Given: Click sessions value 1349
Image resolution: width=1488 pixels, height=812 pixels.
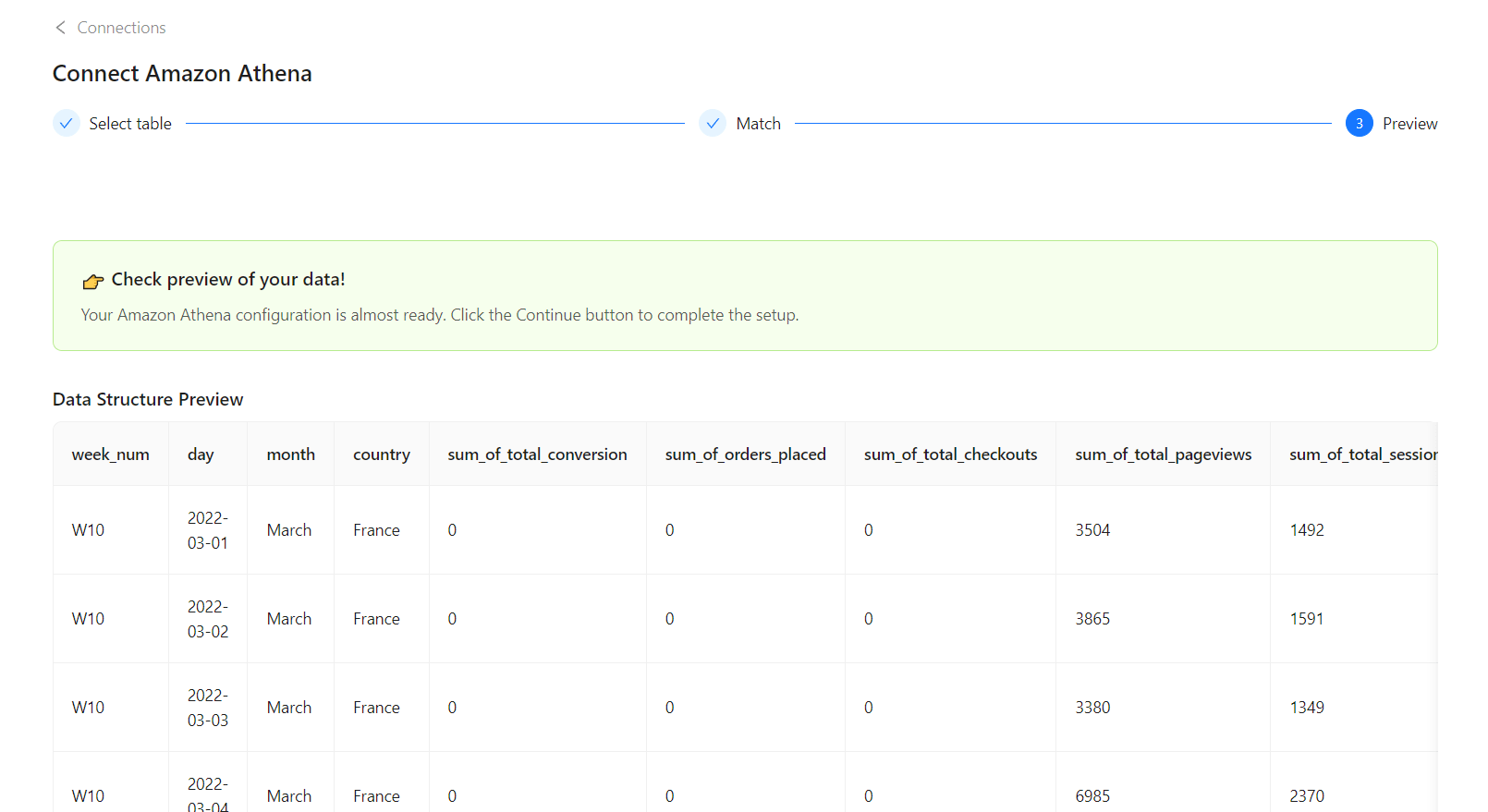Looking at the screenshot, I should click(1307, 708).
